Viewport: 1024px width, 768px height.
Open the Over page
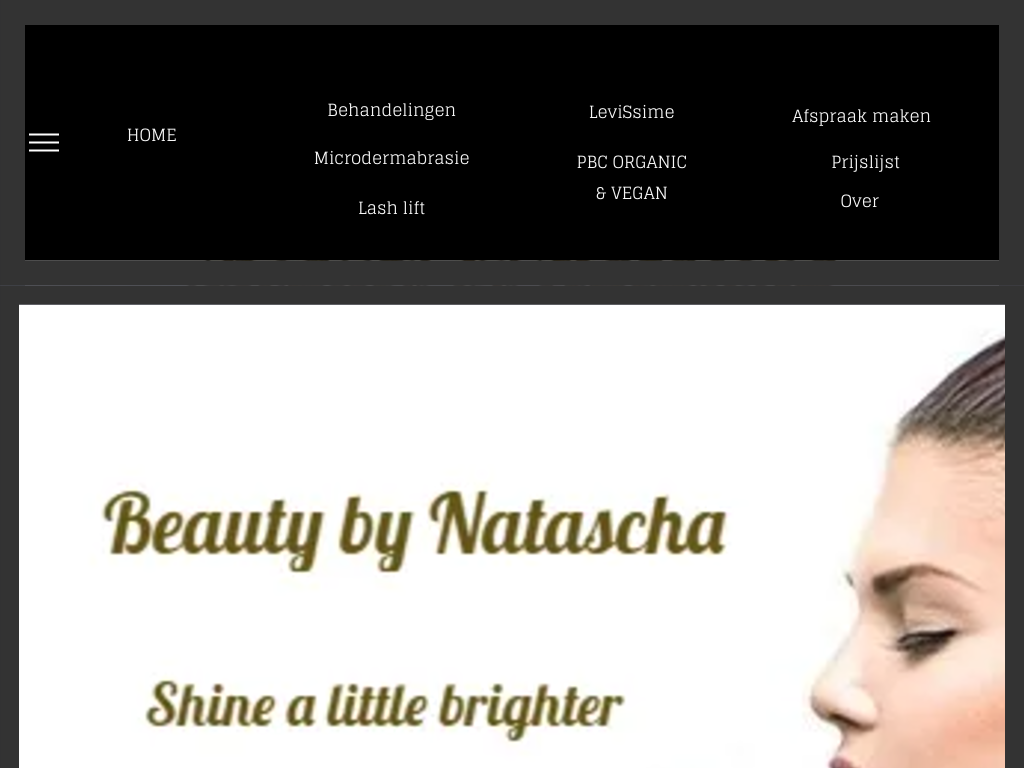click(859, 201)
